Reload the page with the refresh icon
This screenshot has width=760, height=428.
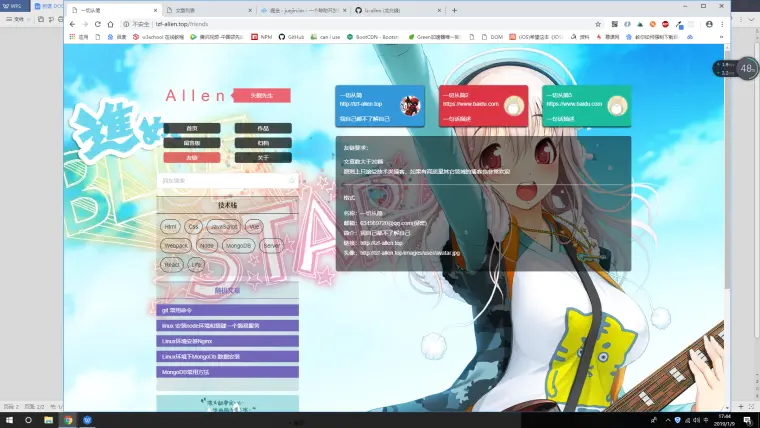[97, 24]
